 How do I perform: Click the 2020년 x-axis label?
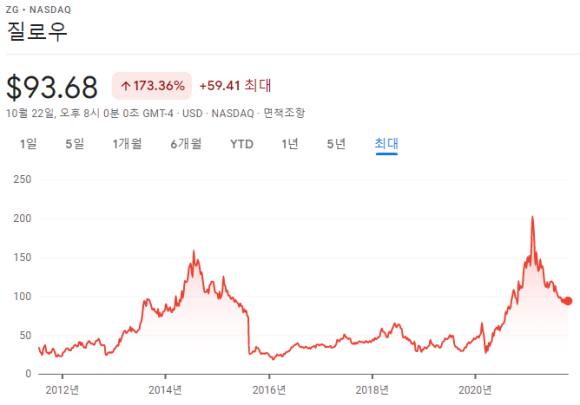tap(475, 390)
